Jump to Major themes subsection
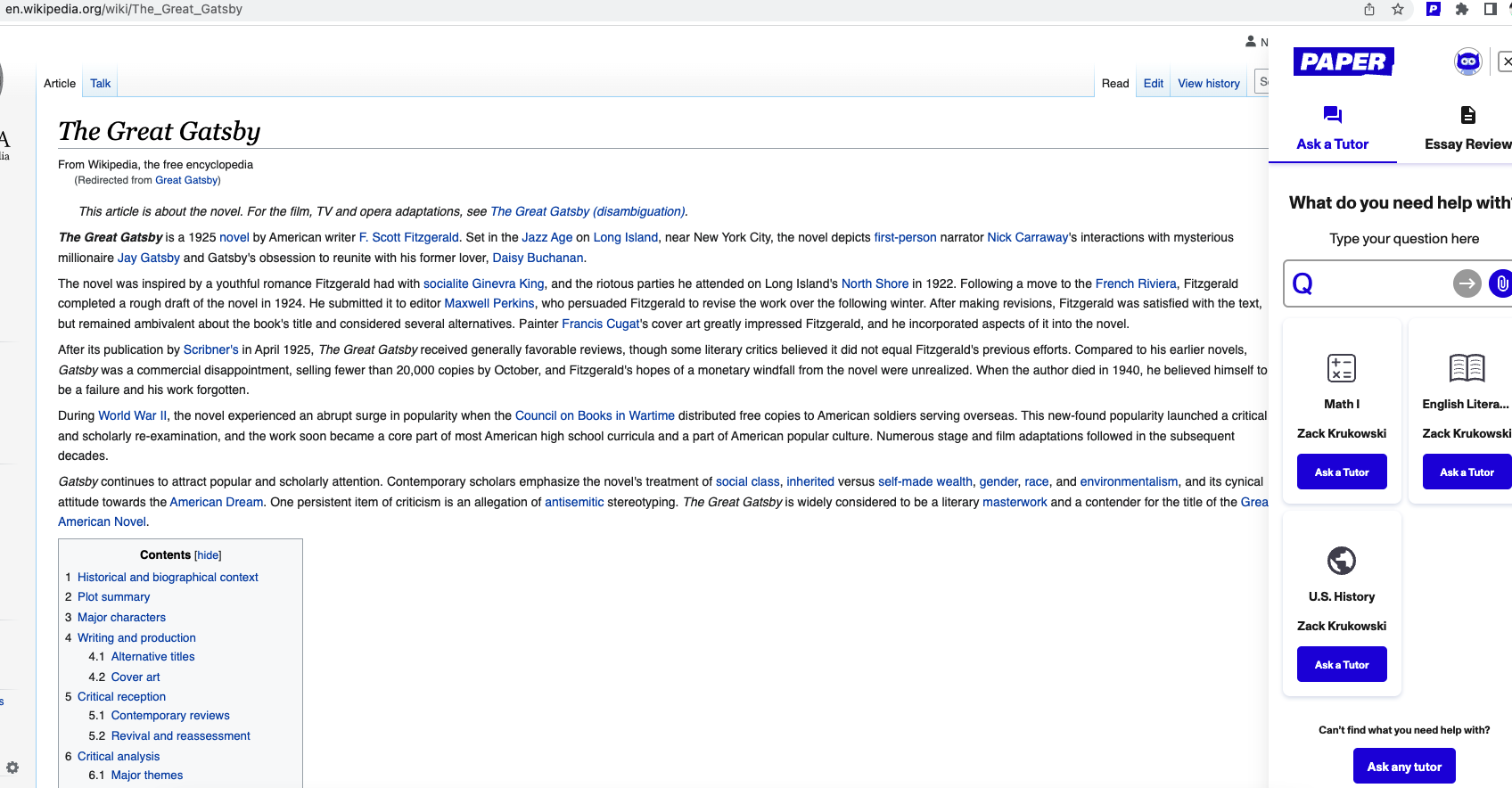1512x788 pixels. [x=147, y=776]
